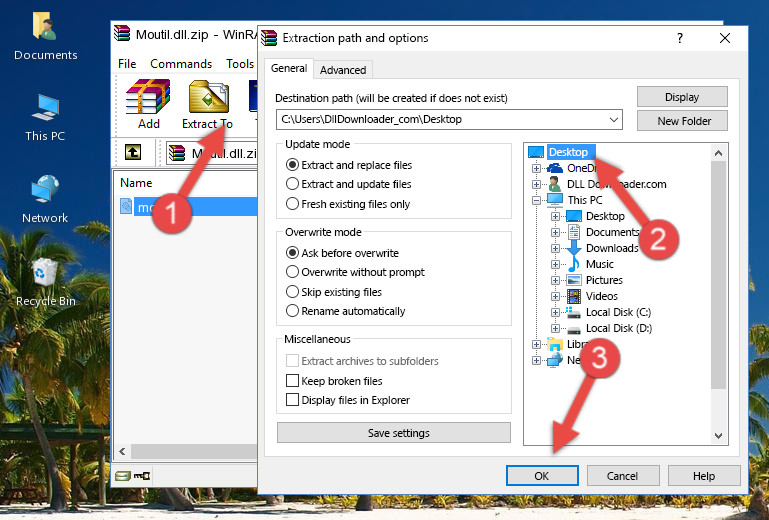Close the Extraction path and options dialog
The image size is (769, 520).
(x=725, y=38)
